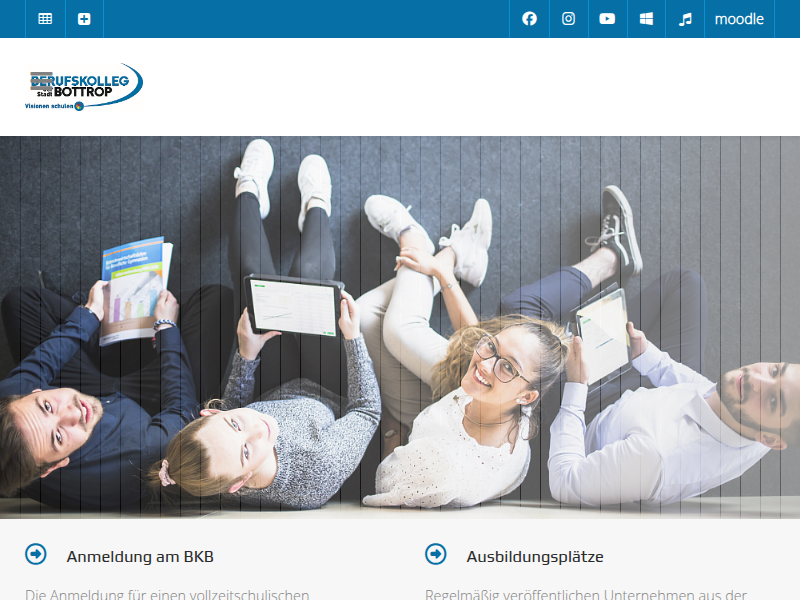Click the plus square icon
800x600 pixels.
tap(84, 19)
